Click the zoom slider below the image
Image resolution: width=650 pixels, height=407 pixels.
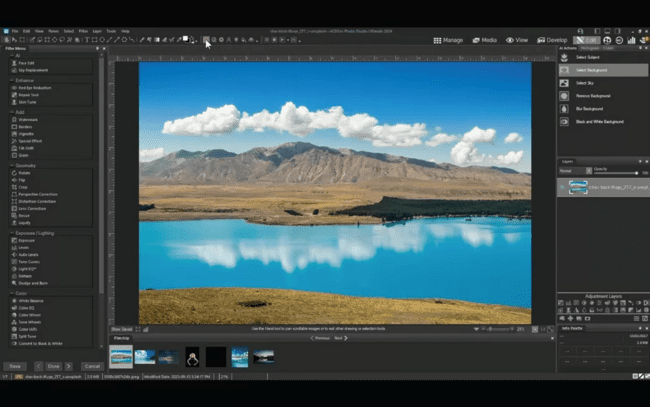(500, 329)
